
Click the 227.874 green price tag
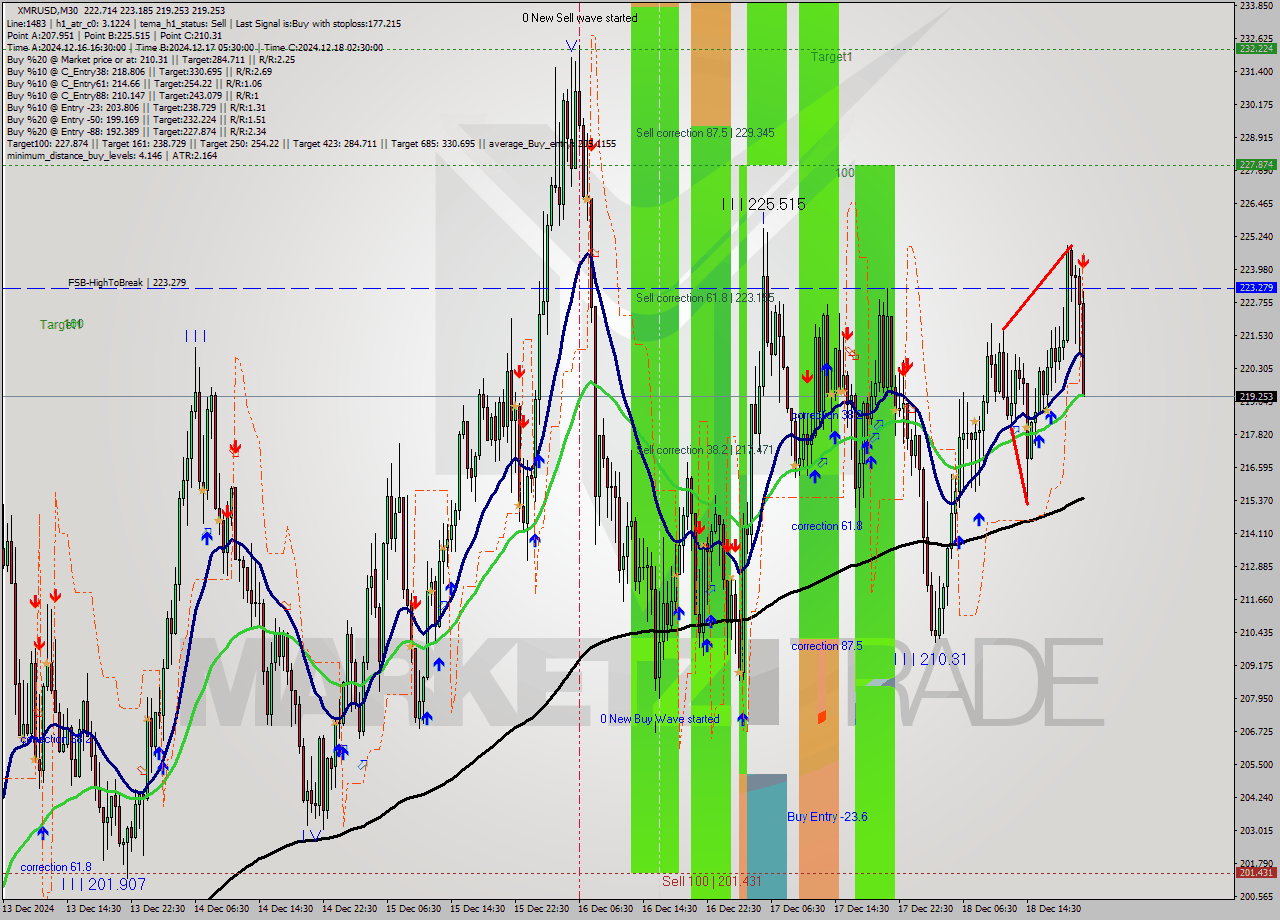click(1256, 165)
